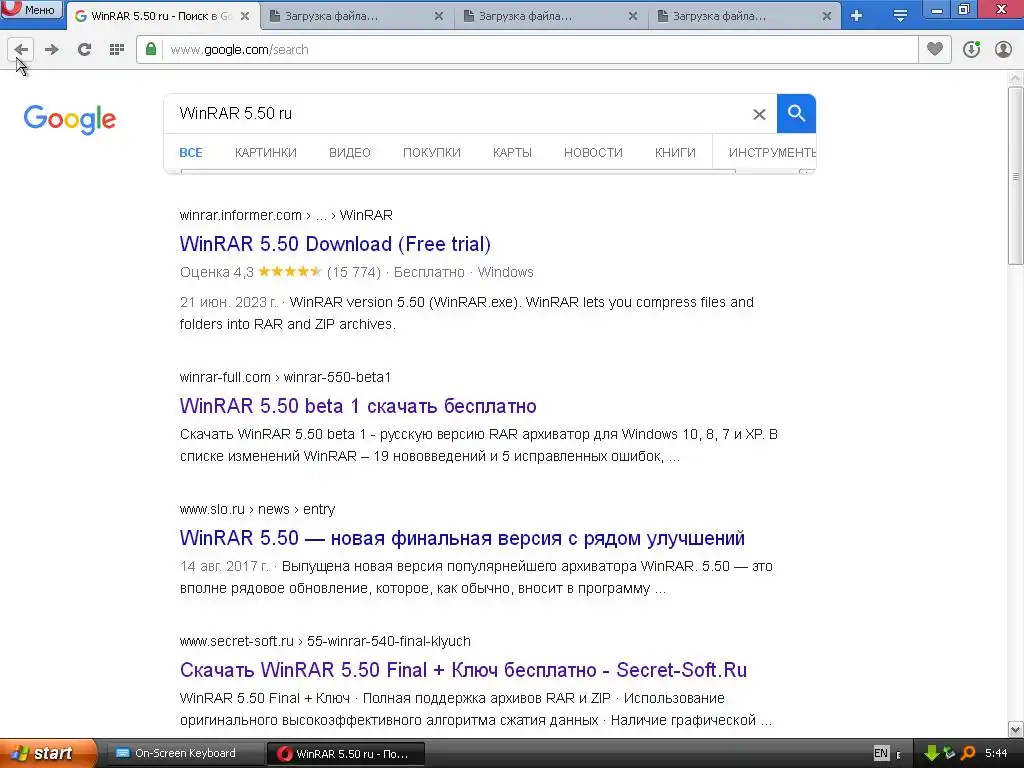Click the winrar-full.com breadcrumb URL
1024x768 pixels.
(x=285, y=377)
